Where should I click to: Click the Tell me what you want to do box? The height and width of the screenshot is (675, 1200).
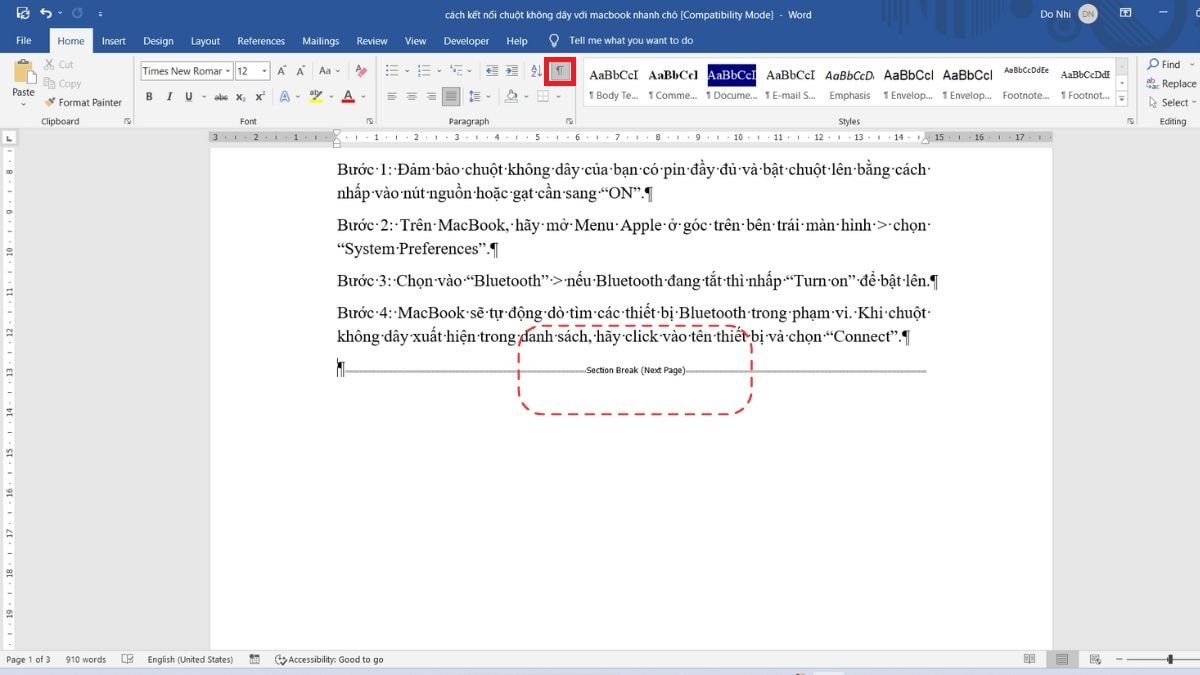tap(631, 41)
